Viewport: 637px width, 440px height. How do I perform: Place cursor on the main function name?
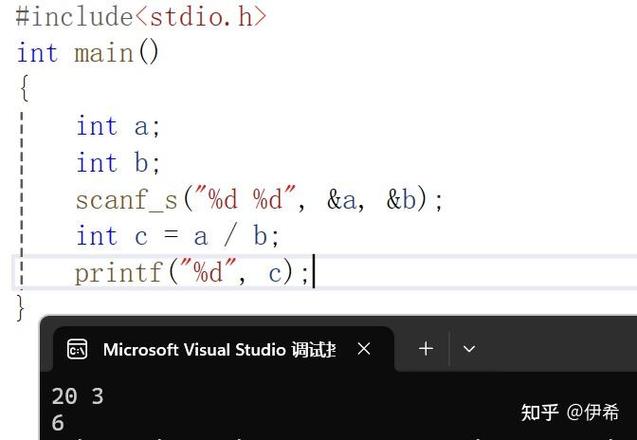104,52
